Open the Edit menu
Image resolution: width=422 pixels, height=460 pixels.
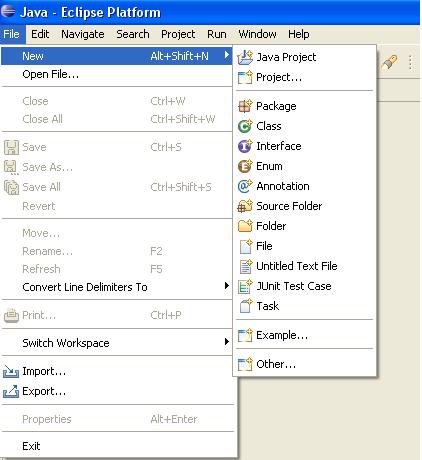40,34
